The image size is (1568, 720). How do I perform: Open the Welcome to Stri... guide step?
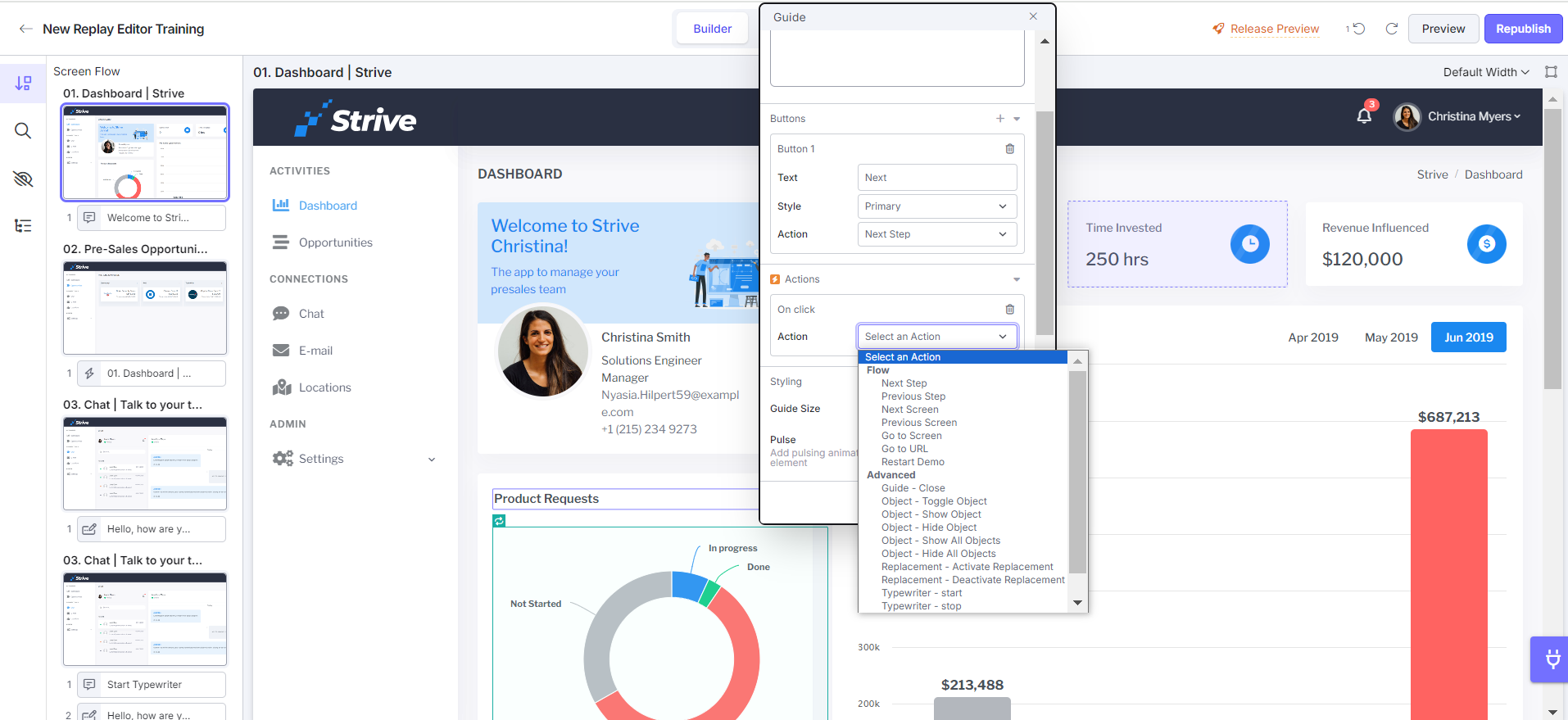click(151, 218)
